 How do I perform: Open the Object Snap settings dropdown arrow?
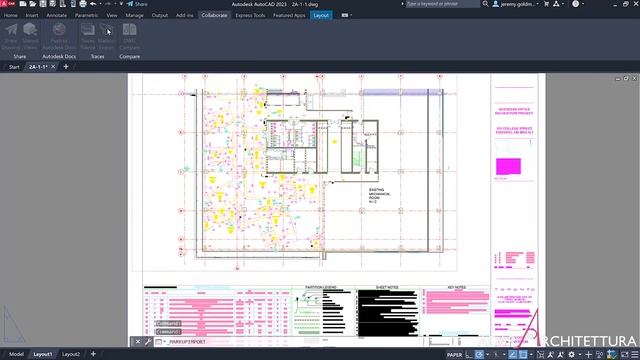(531, 355)
